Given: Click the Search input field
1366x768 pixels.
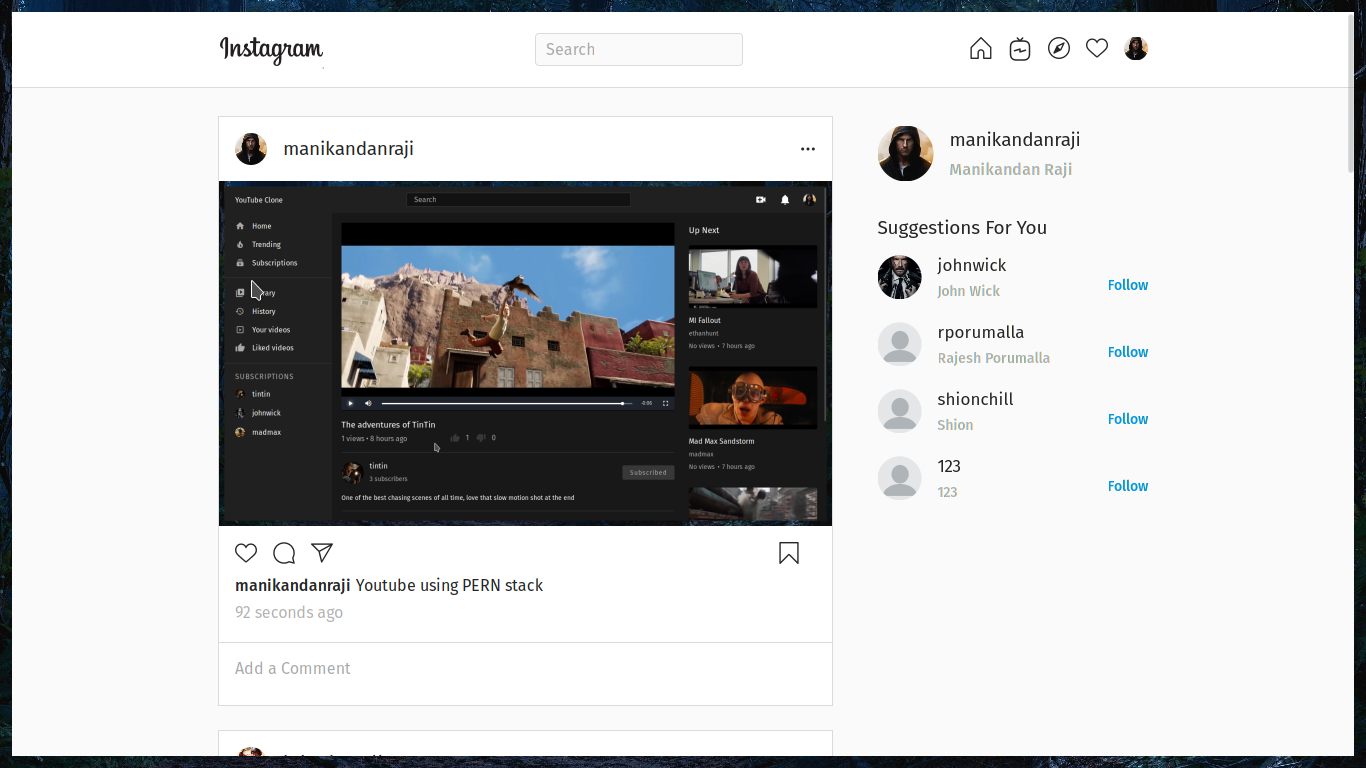Looking at the screenshot, I should click(x=639, y=49).
